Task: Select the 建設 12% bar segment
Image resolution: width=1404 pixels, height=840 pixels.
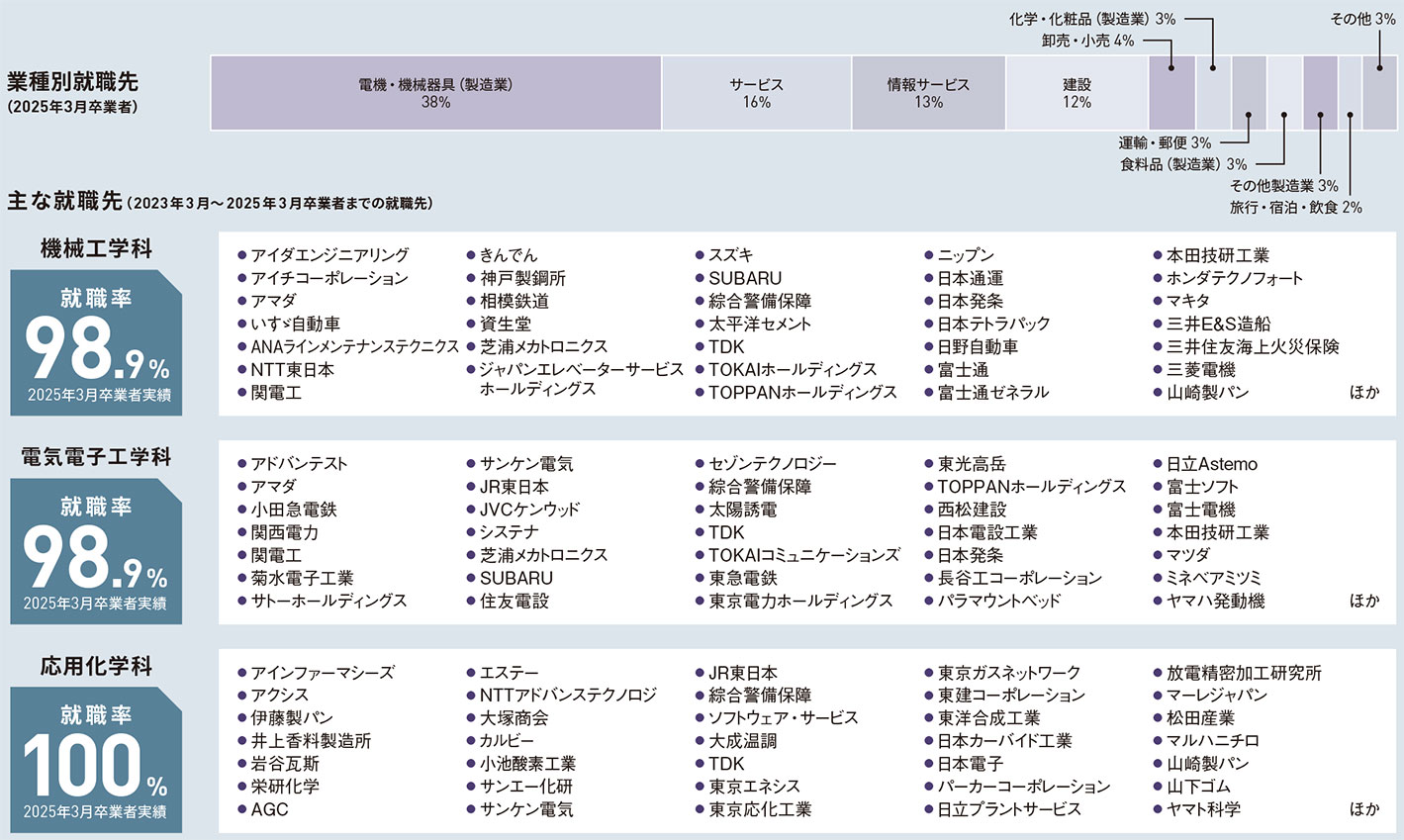Action: click(x=1076, y=93)
